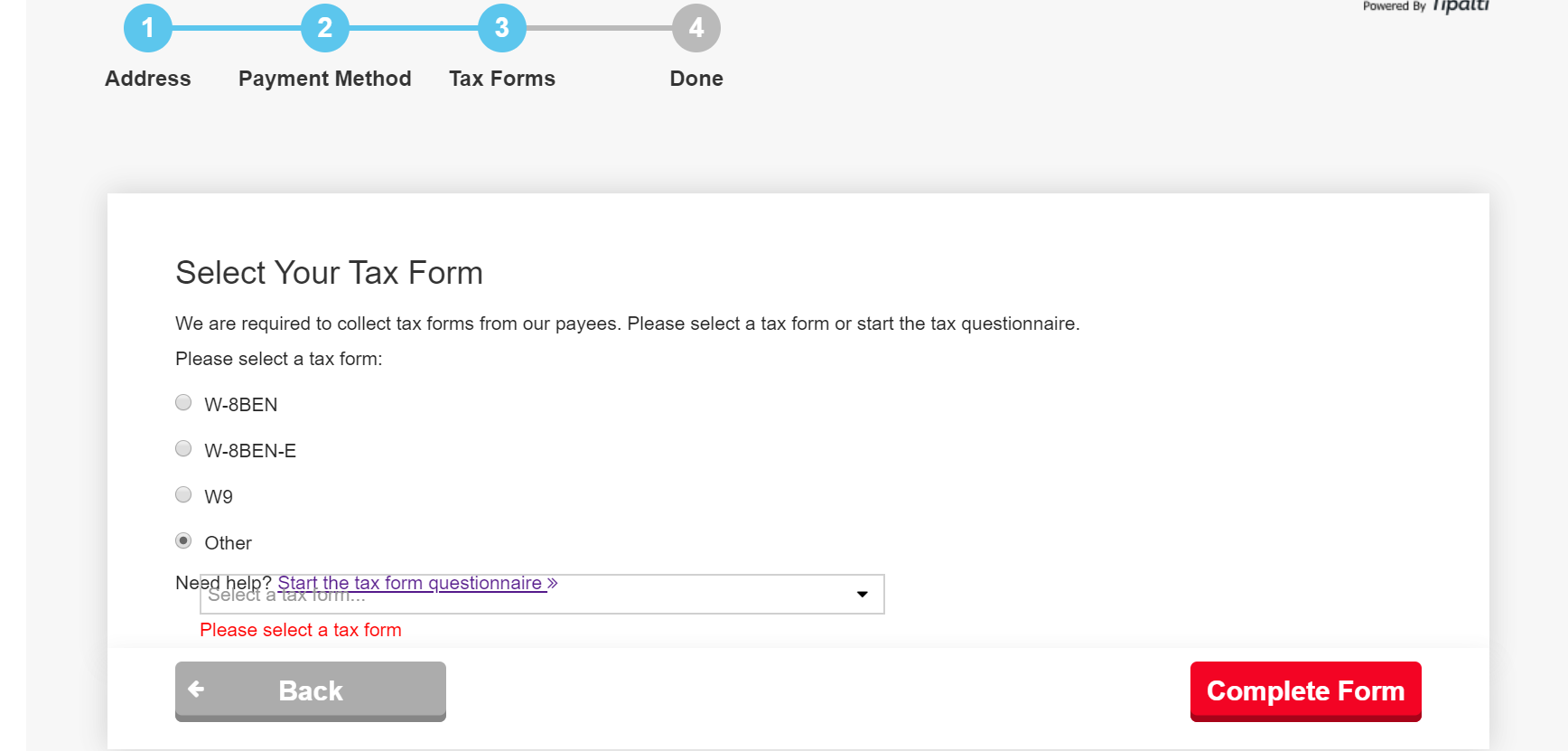Click the W9 option label text
This screenshot has height=751, width=1568.
(219, 497)
